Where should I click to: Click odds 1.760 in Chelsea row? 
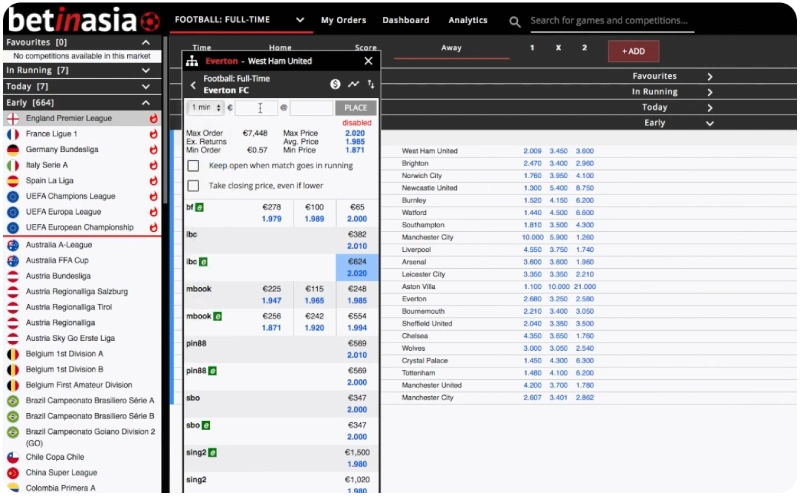(x=585, y=336)
